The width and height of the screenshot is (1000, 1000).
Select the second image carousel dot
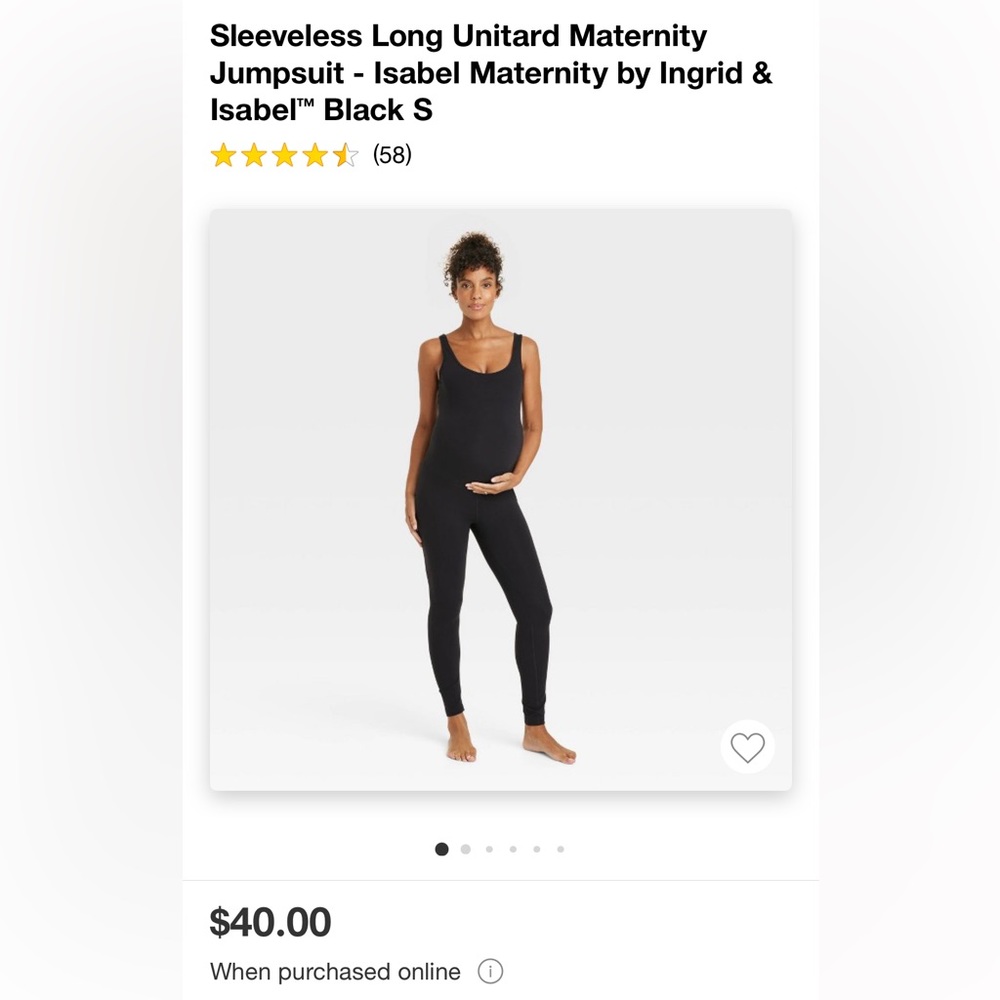(465, 849)
